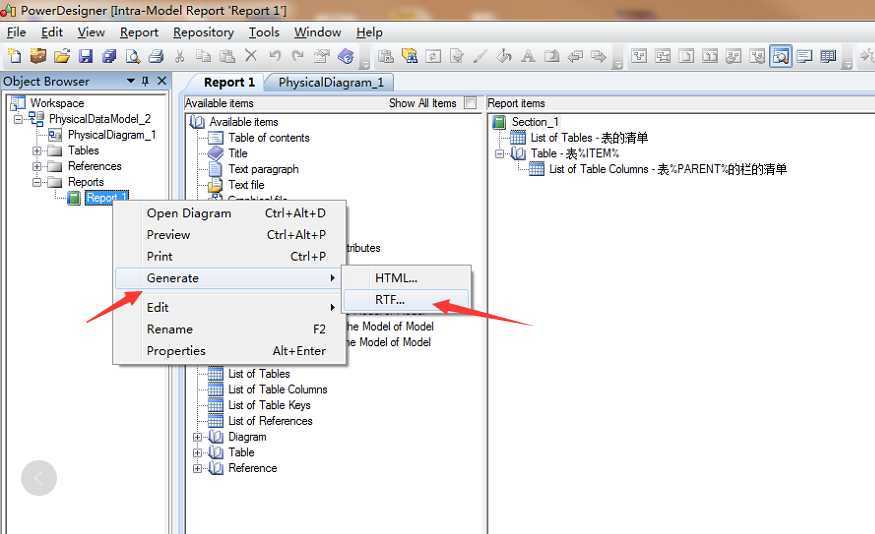Choose Rename in the context menu
Viewport: 875px width, 534px height.
pos(230,329)
